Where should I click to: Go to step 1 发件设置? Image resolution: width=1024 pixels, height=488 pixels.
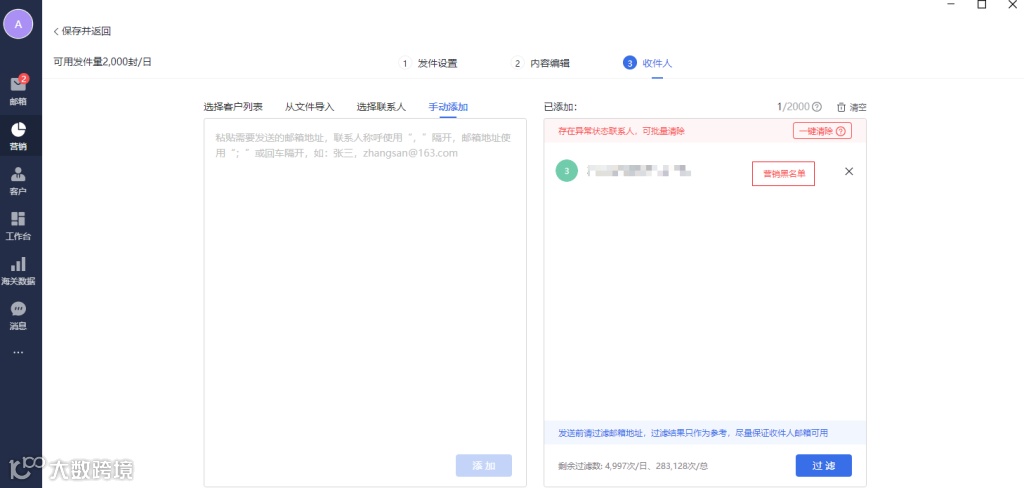point(428,63)
